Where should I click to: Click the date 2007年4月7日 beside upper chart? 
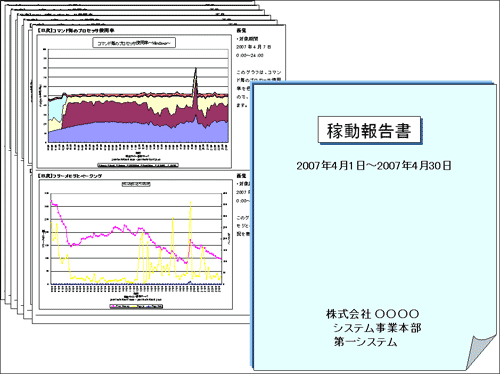pyautogui.click(x=254, y=47)
